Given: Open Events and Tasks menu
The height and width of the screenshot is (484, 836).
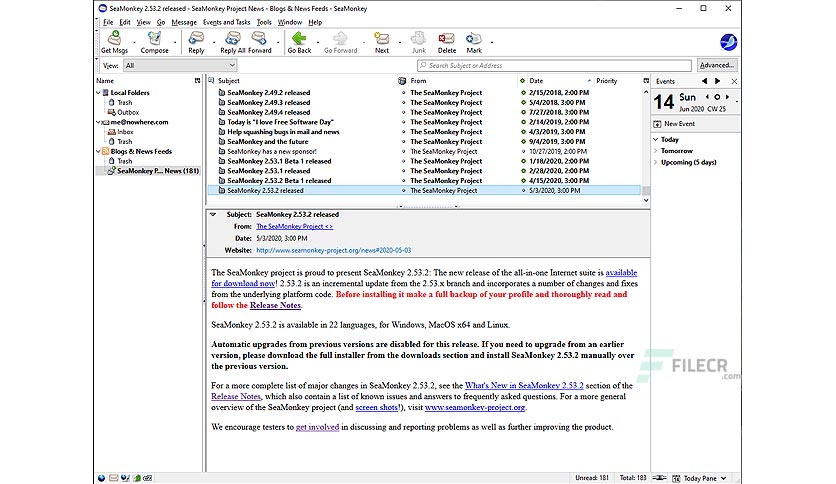Looking at the screenshot, I should [x=227, y=22].
